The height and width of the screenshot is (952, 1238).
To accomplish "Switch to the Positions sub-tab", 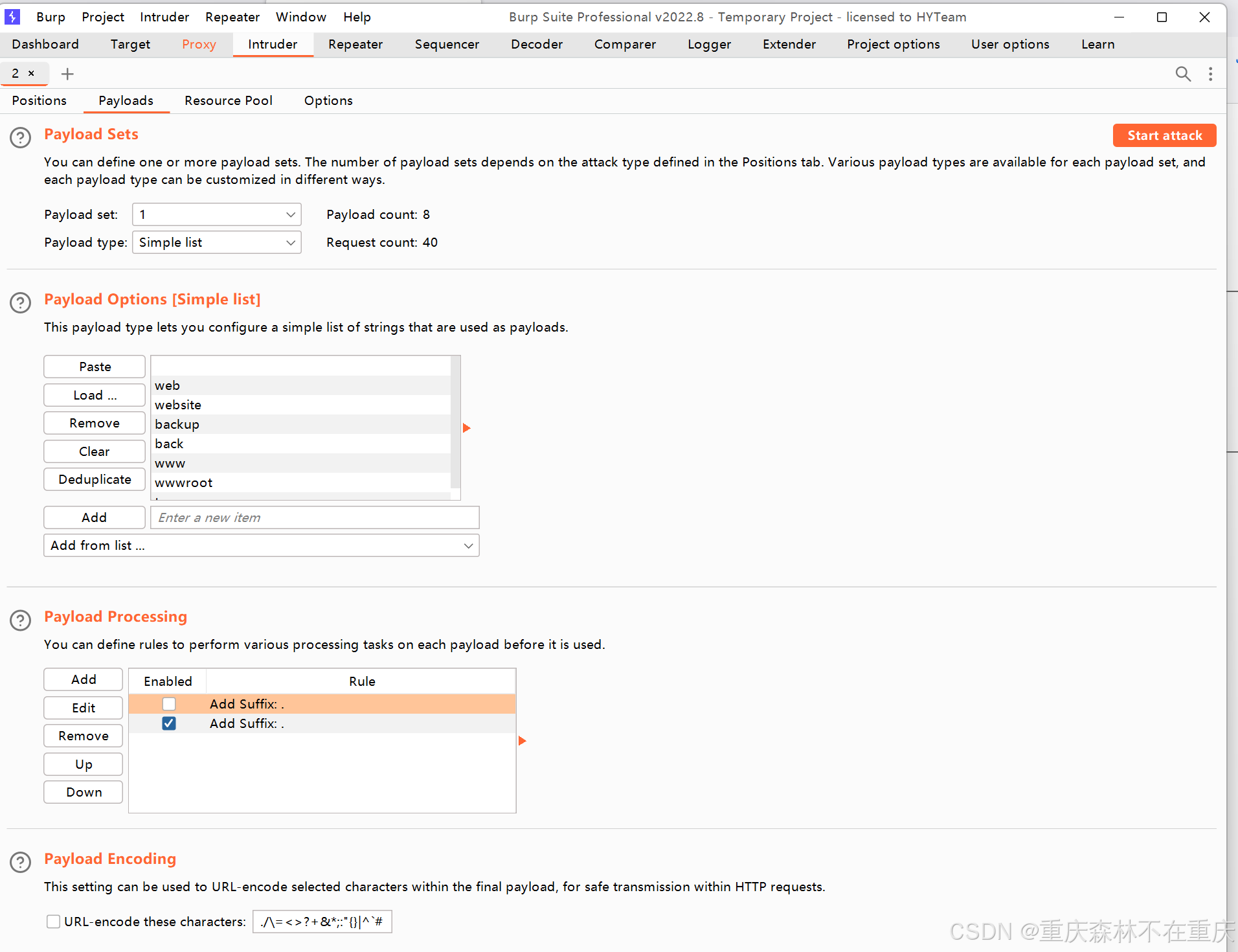I will tap(39, 100).
